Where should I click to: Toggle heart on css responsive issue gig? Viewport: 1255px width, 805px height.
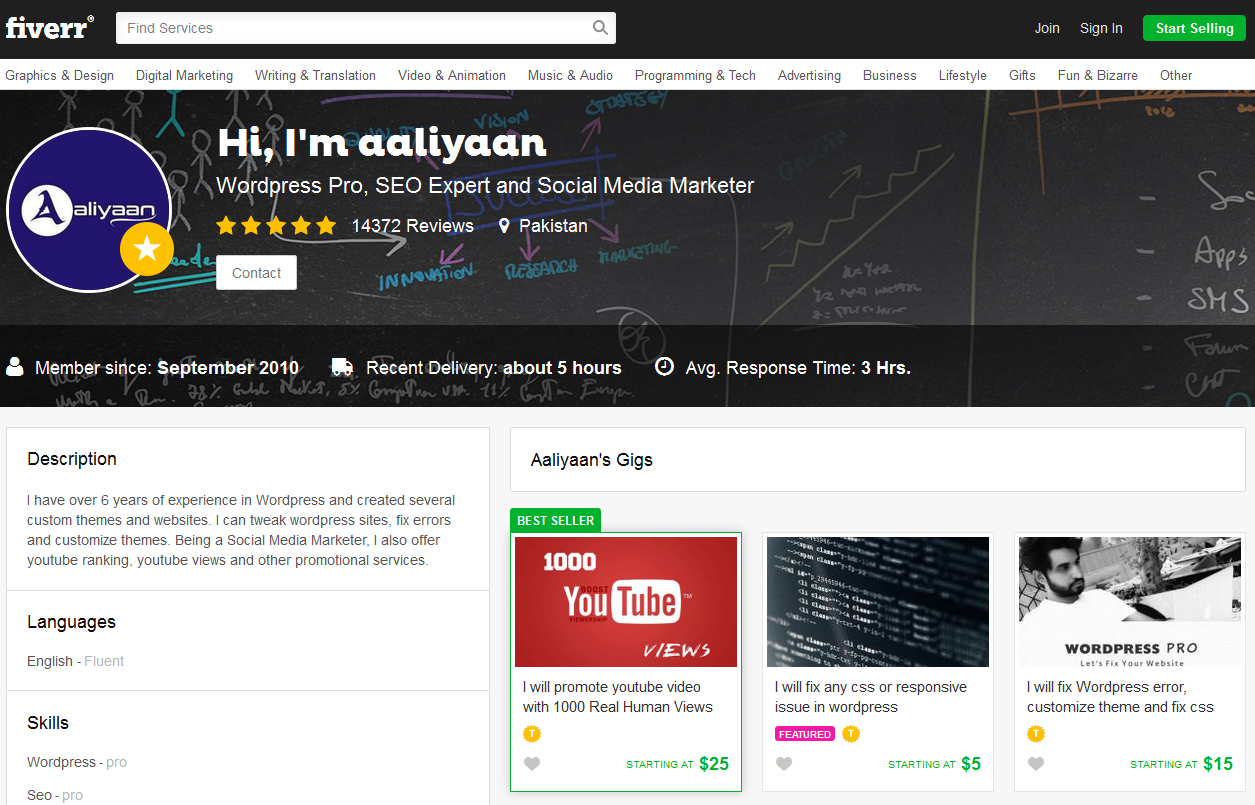[784, 764]
